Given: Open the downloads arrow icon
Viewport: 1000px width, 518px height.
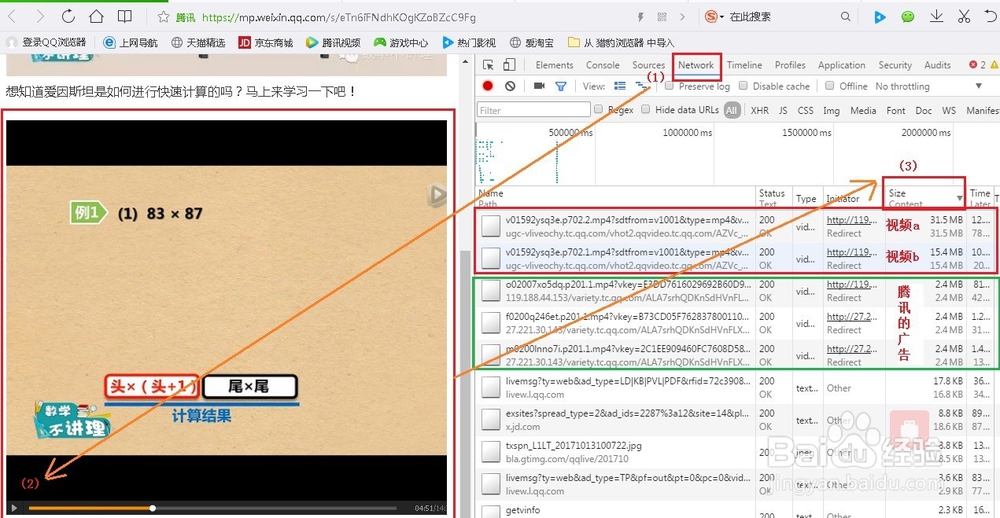Looking at the screenshot, I should 936,17.
